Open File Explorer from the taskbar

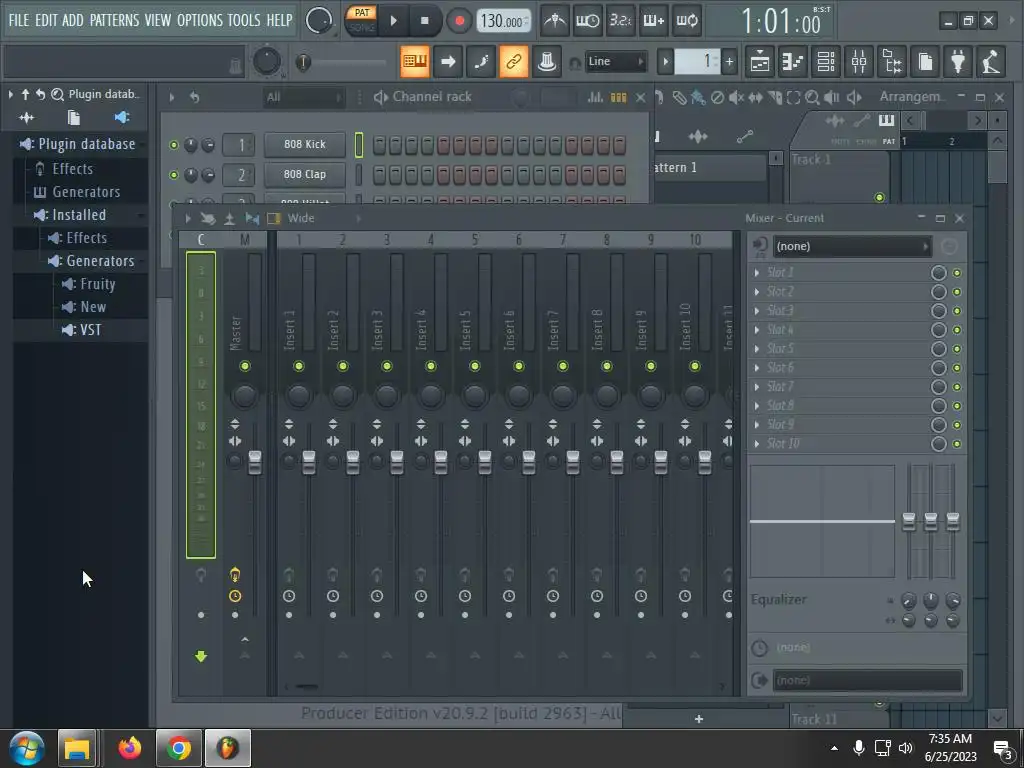(x=77, y=748)
